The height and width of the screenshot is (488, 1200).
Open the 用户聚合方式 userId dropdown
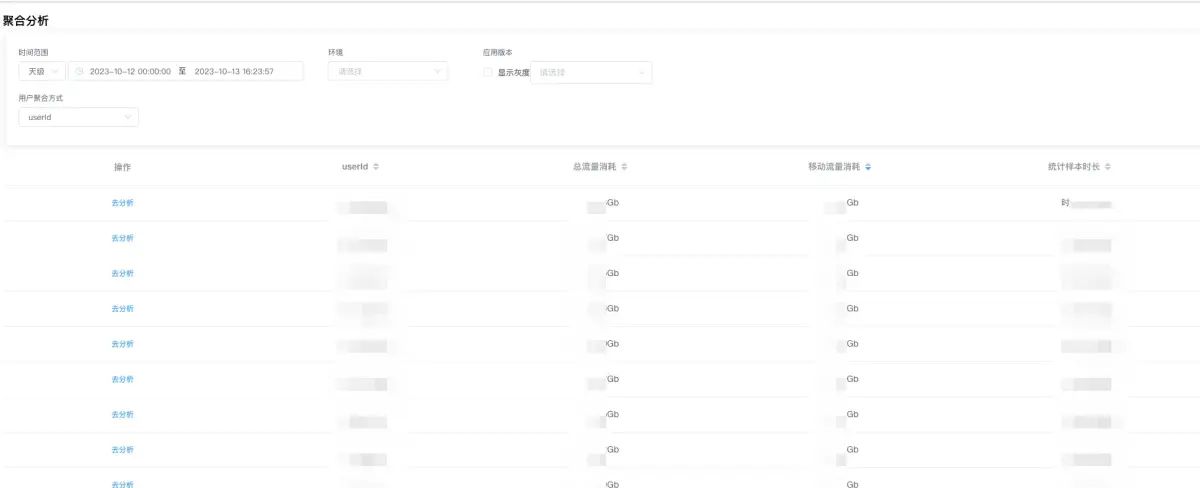pos(78,117)
